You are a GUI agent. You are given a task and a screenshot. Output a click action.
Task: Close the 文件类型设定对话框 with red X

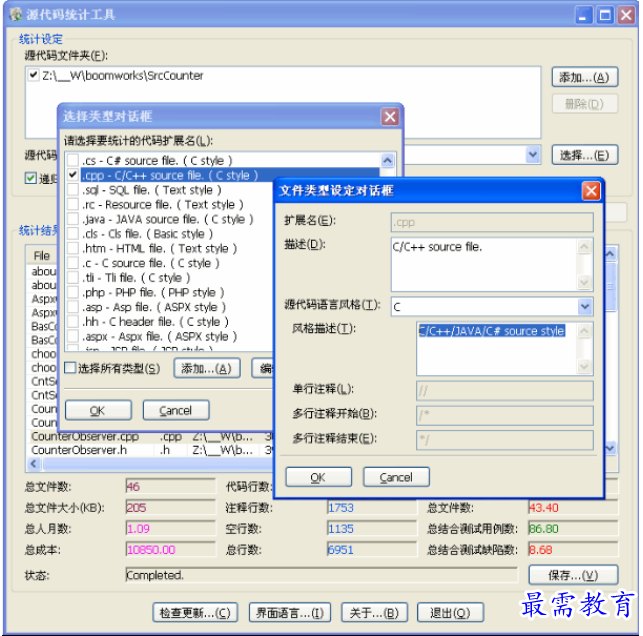click(x=591, y=191)
